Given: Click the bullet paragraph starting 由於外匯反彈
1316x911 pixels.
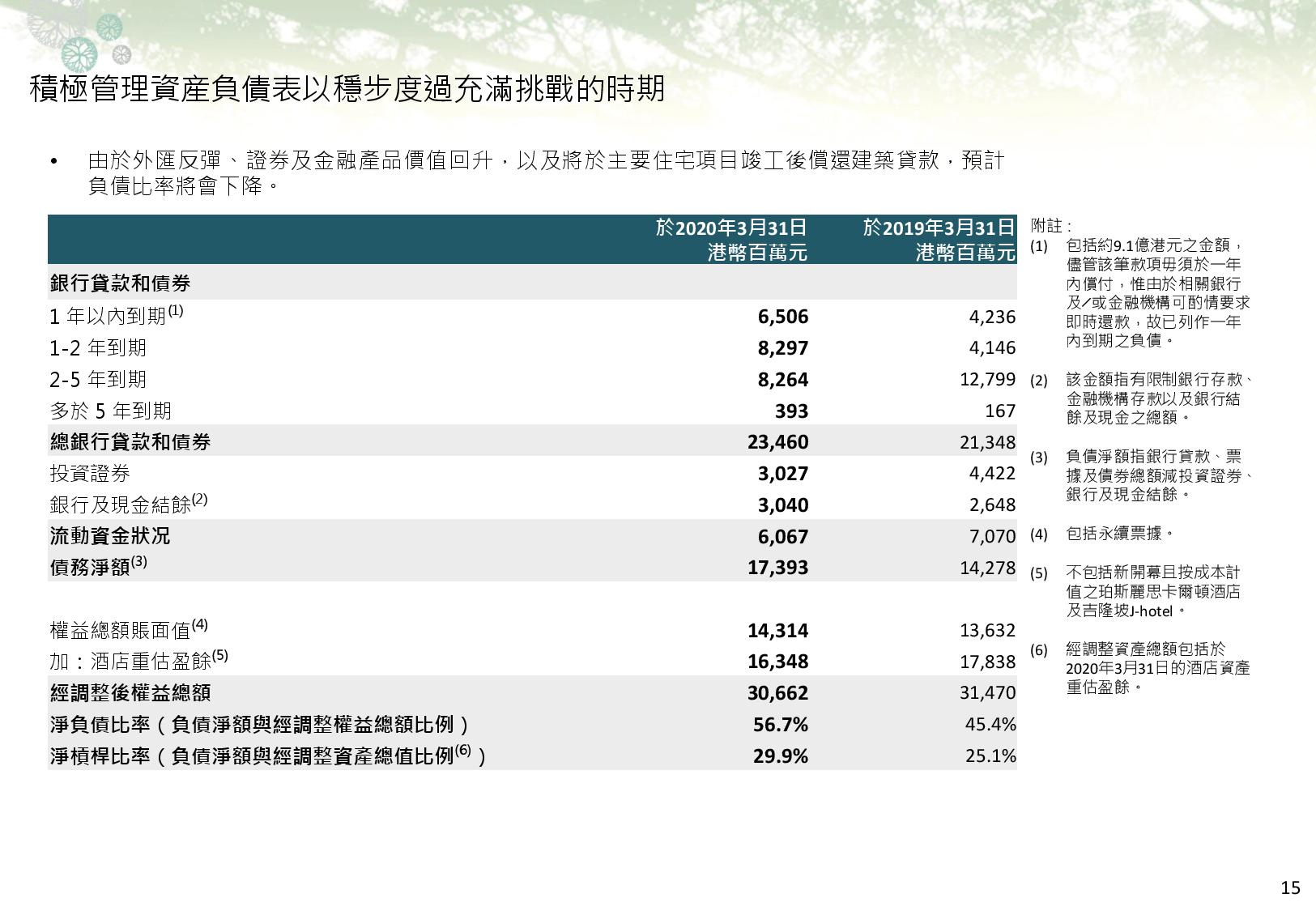Looking at the screenshot, I should click(526, 173).
